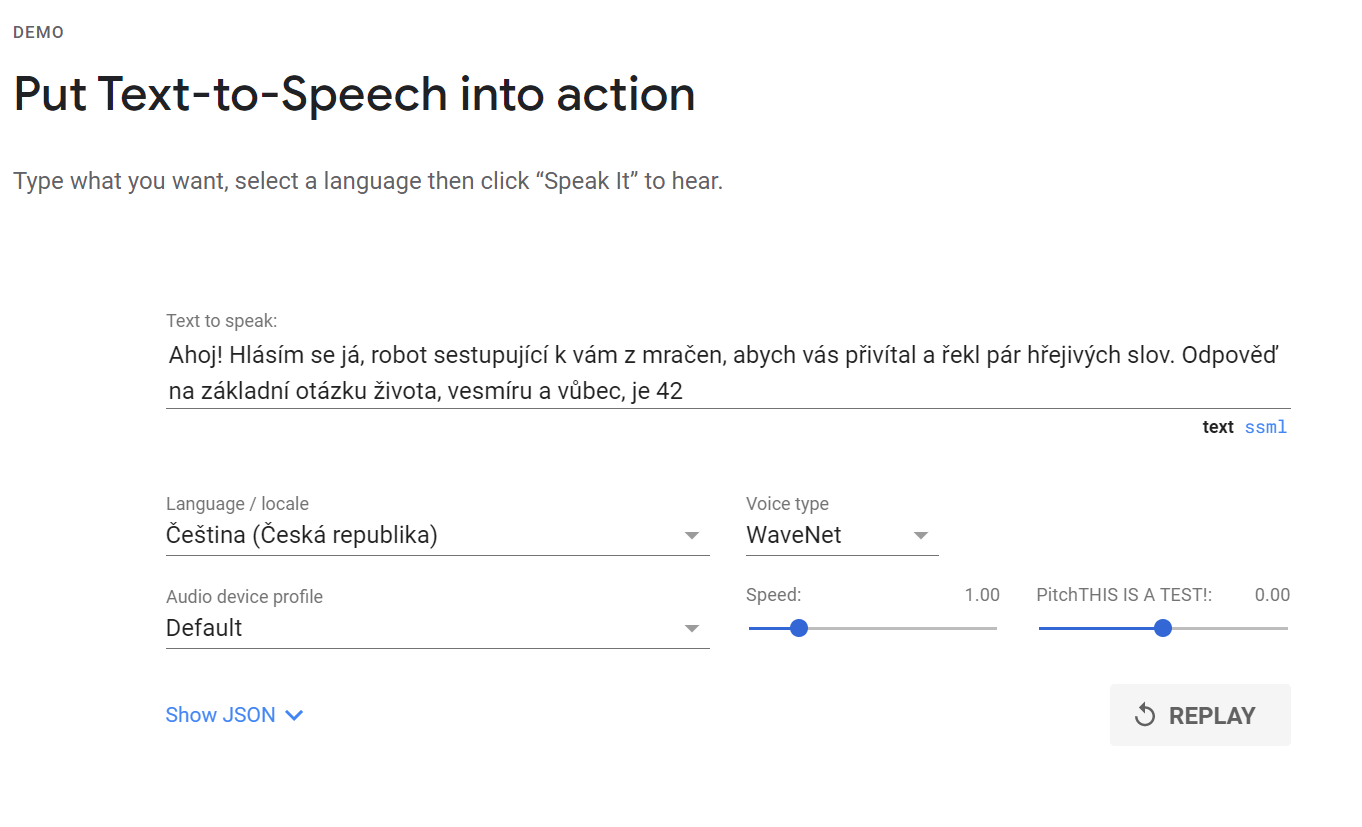
Task: Click the Speed slider handle
Action: point(798,628)
